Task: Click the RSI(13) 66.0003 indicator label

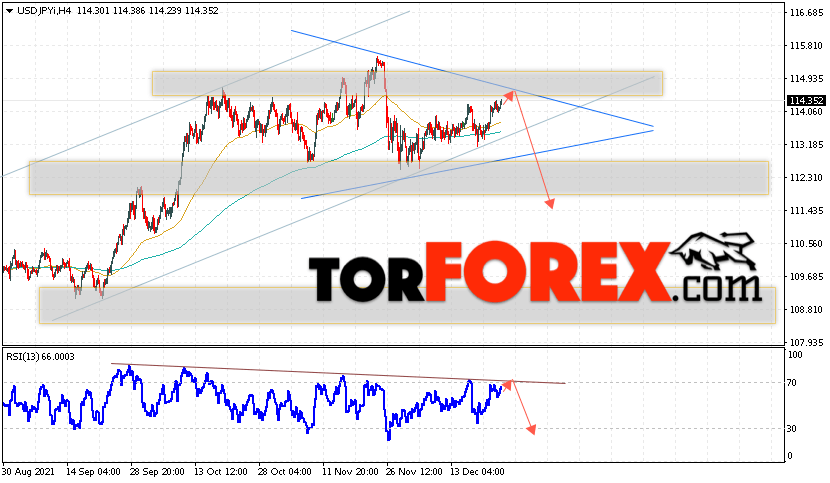Action: 40,357
